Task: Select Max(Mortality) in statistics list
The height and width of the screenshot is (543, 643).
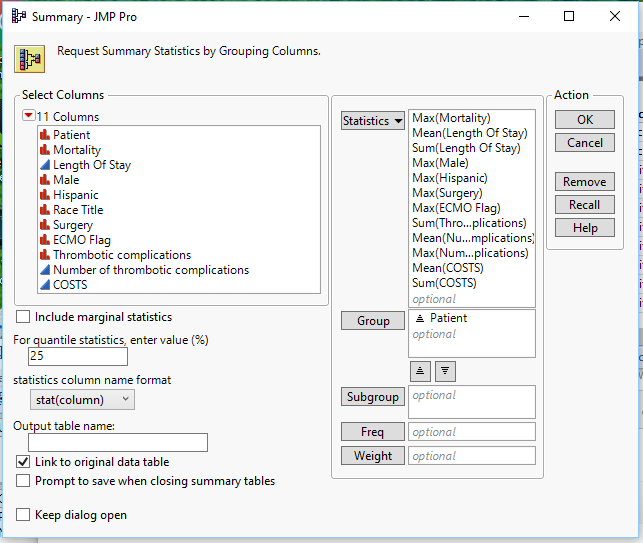Action: click(451, 118)
